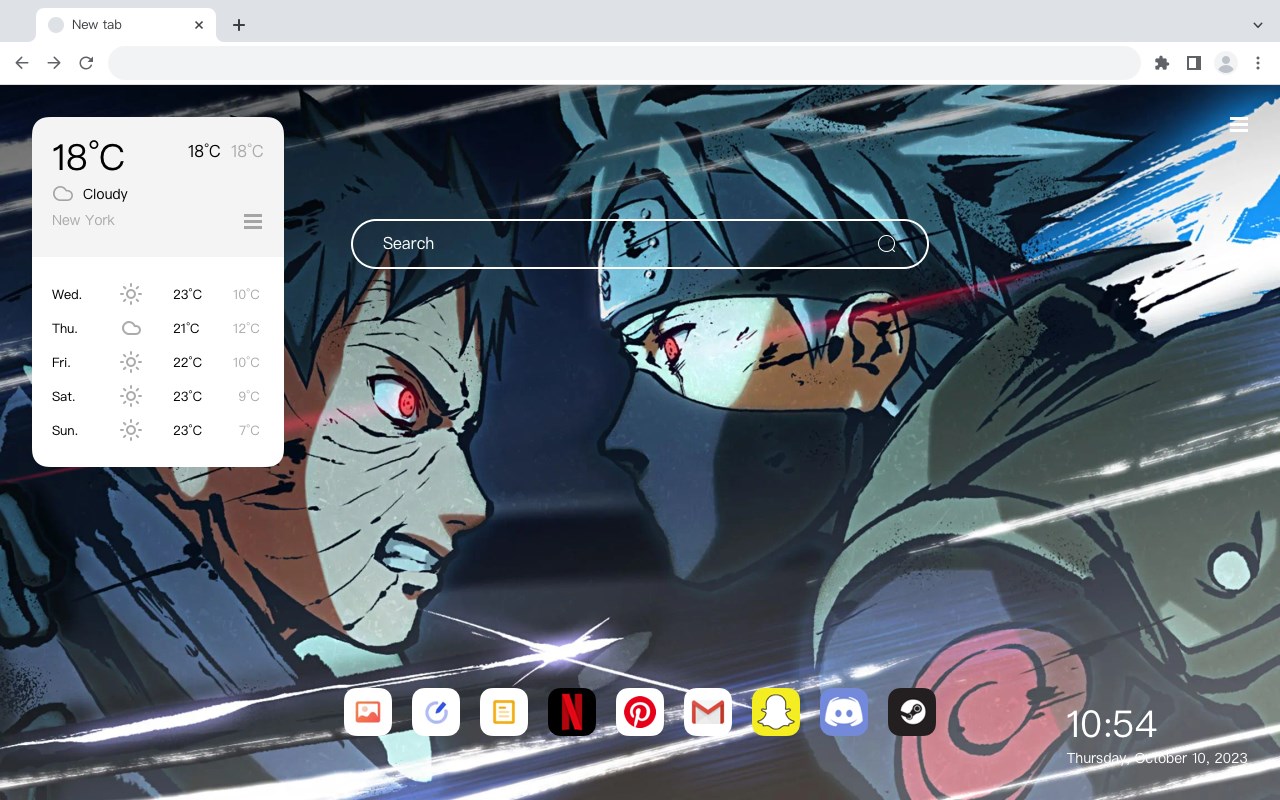Select the New tab tab
Viewport: 1280px width, 800px height.
pos(126,25)
